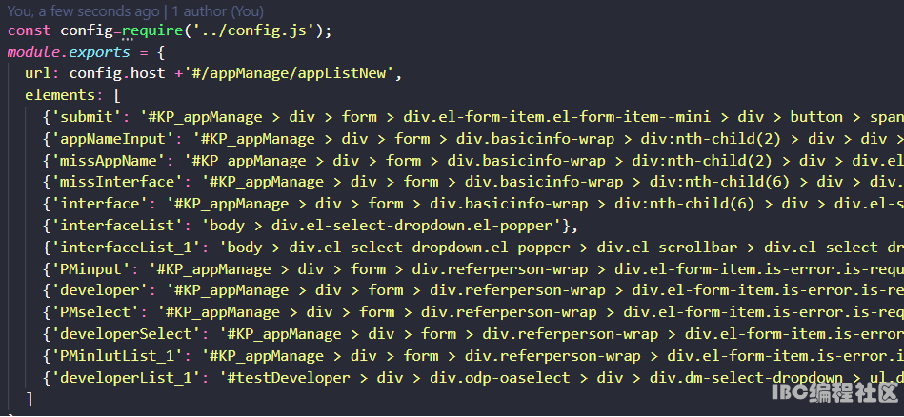904x417 pixels.
Task: Place cursor on the require keyword
Action: point(152,30)
